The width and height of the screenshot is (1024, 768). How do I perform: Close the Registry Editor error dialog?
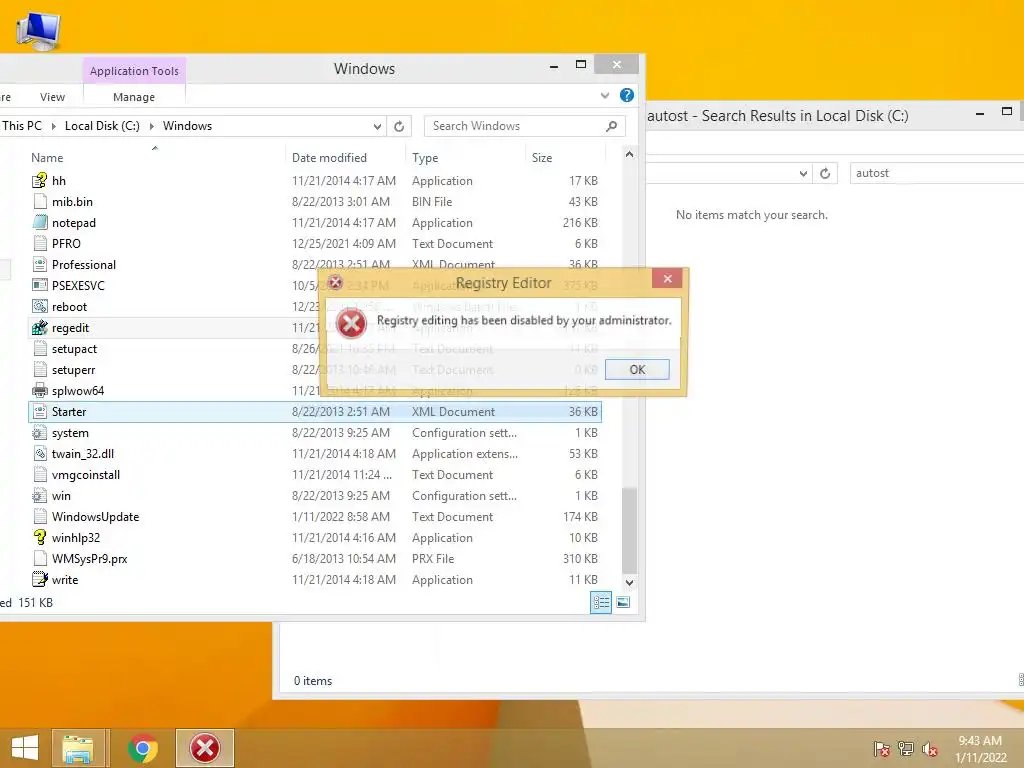[x=667, y=279]
